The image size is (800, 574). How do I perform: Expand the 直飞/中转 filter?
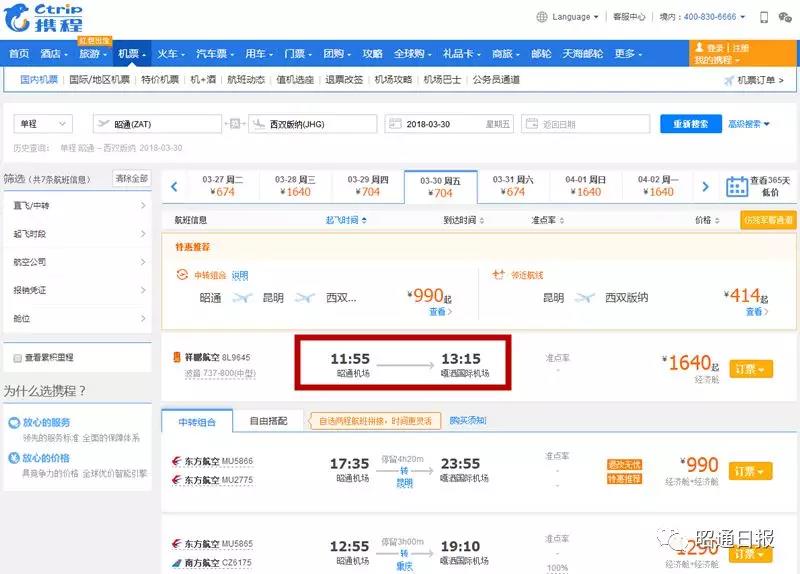[78, 206]
